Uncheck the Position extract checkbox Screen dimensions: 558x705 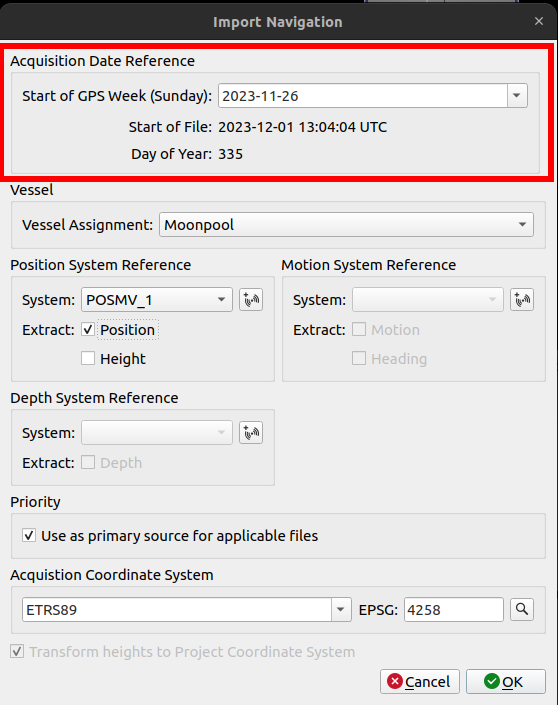pyautogui.click(x=88, y=330)
